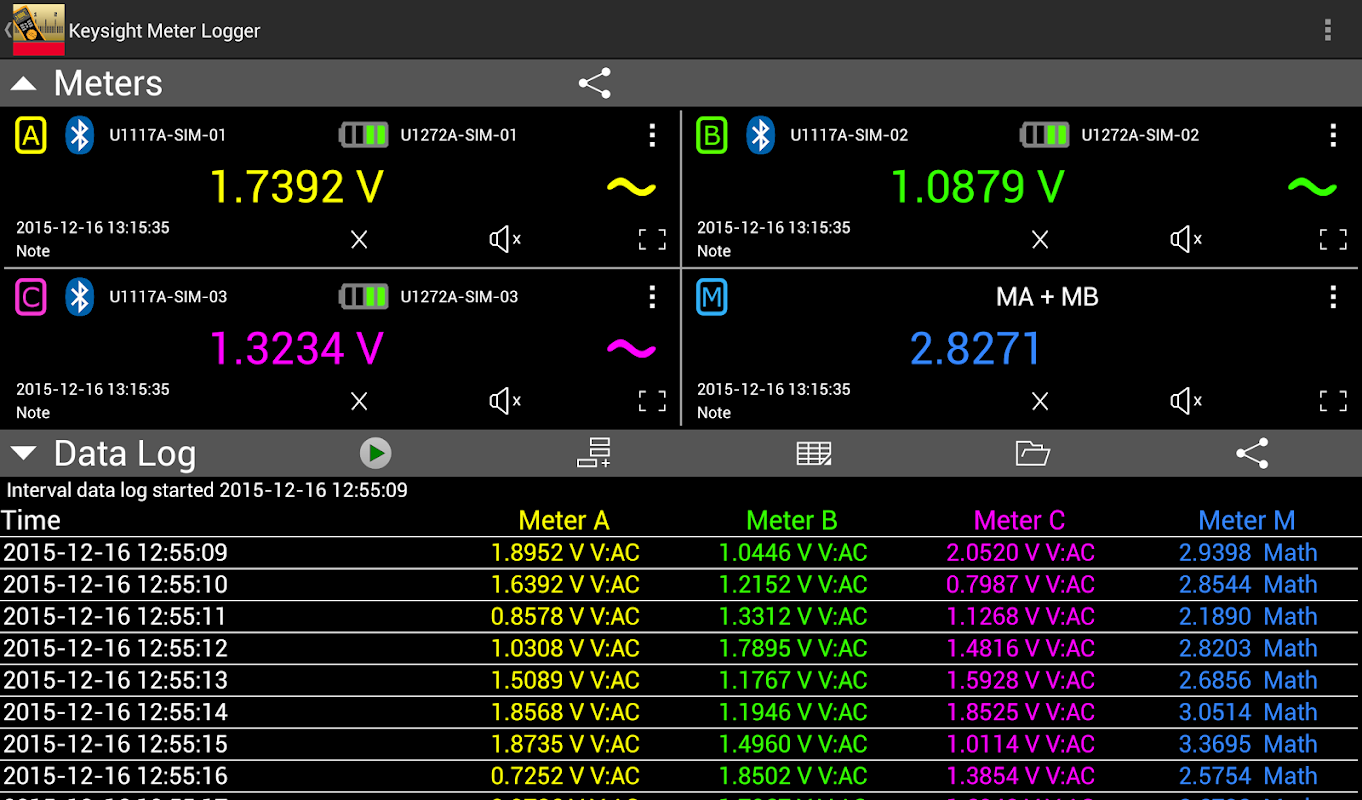This screenshot has width=1362, height=800.
Task: Select the yellow A meter color badge
Action: 31,135
